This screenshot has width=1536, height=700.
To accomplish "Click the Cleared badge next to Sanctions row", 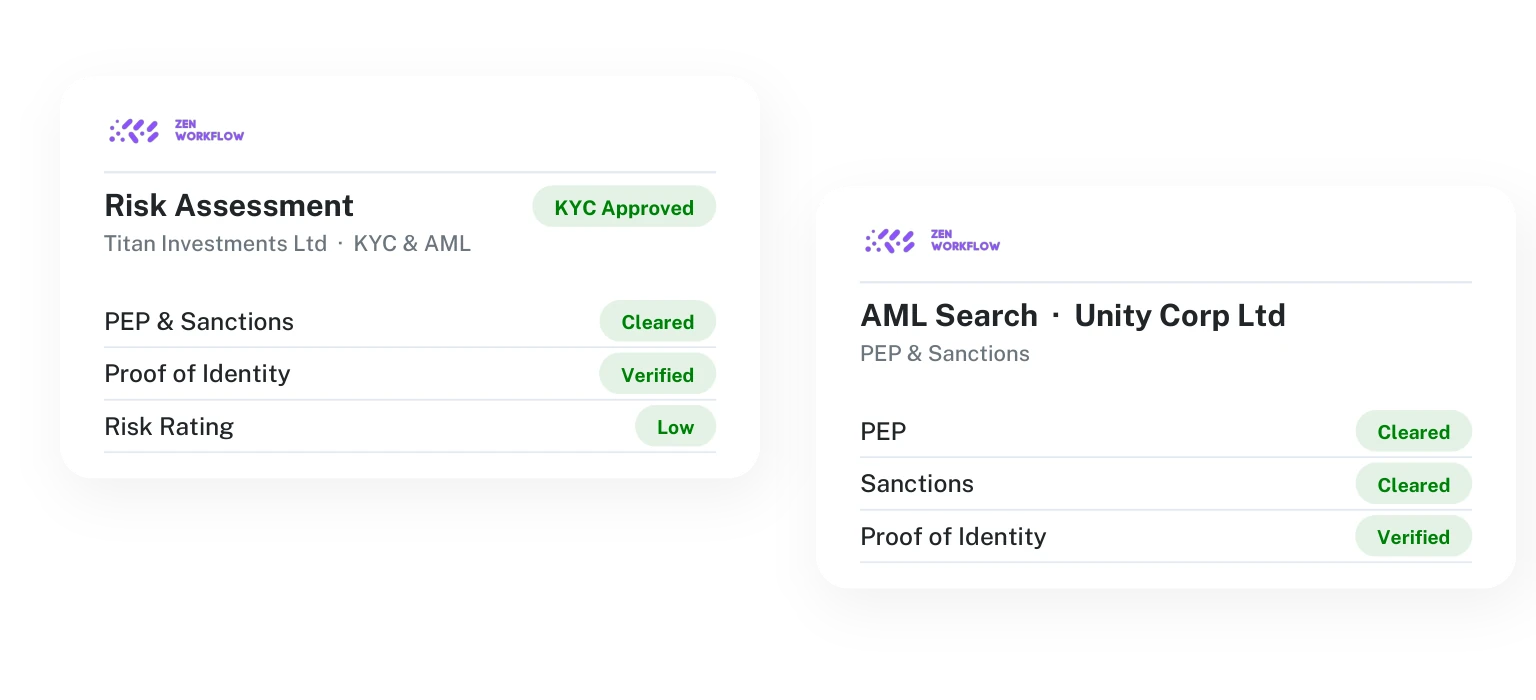I will pos(1413,484).
